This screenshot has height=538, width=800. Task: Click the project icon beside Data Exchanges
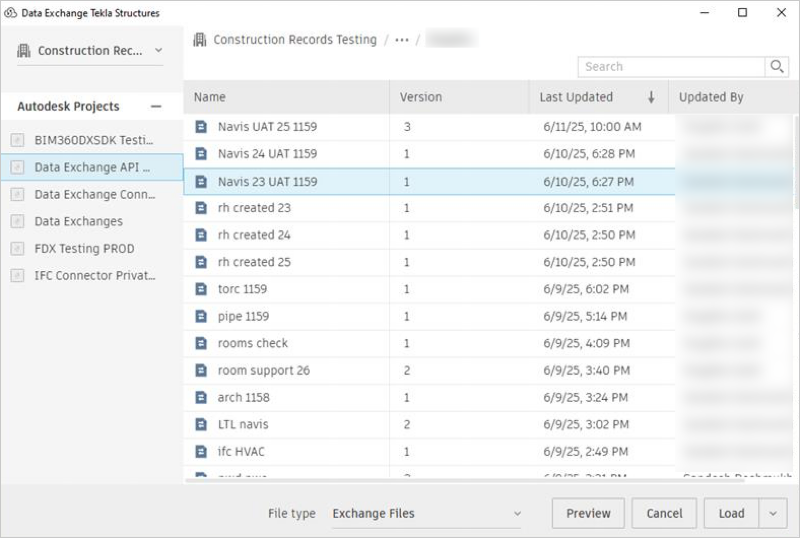point(17,221)
